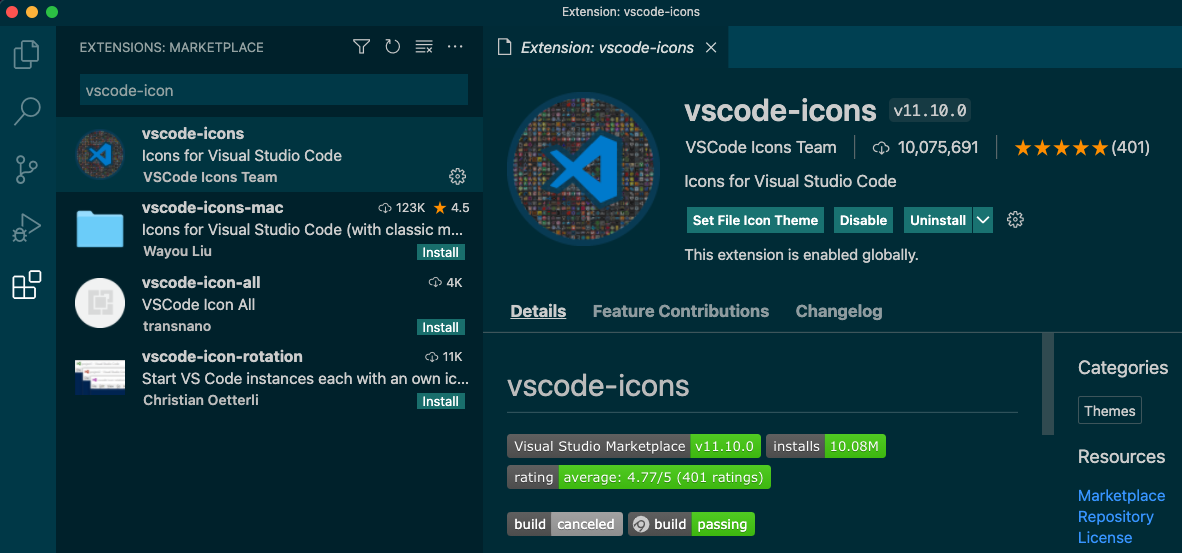Click the vscode-icon-all extension icon

point(100,303)
